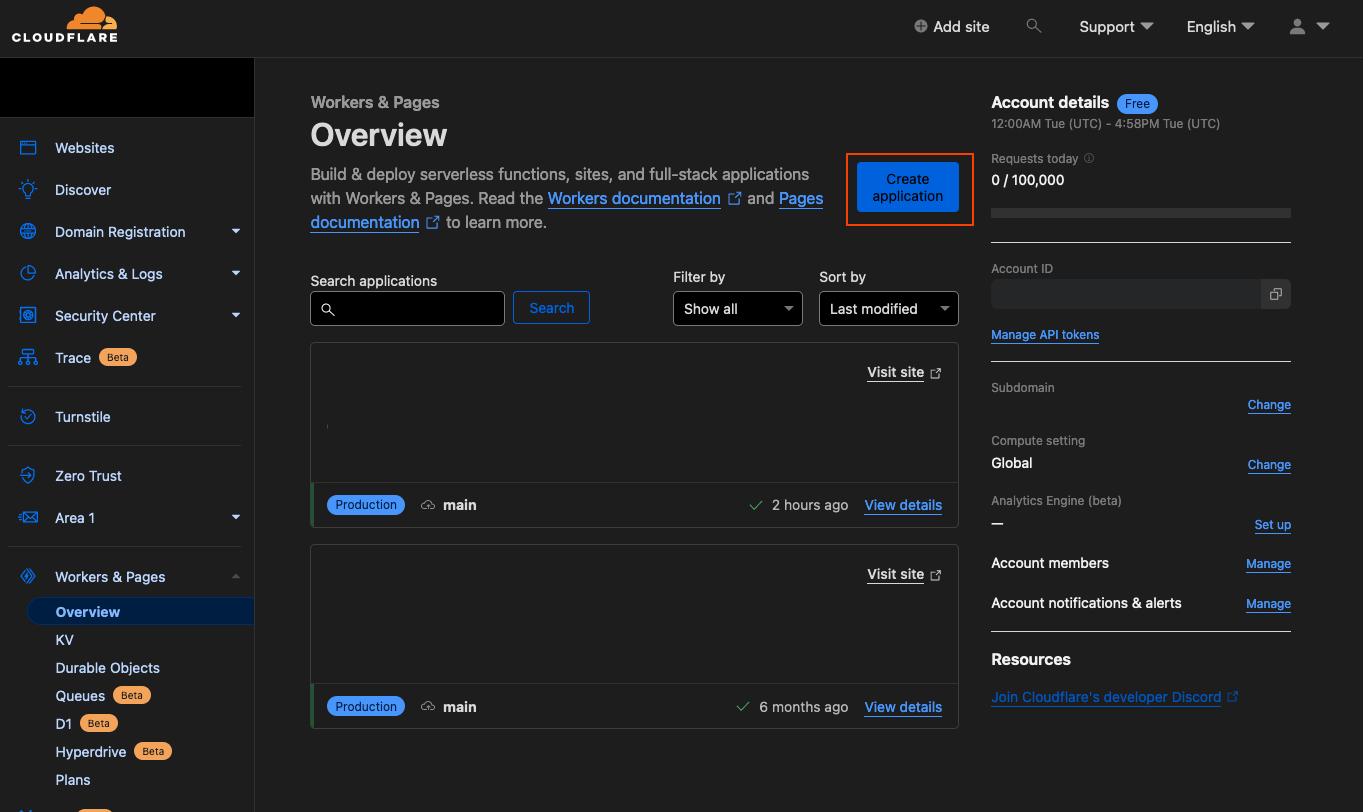1363x812 pixels.
Task: Click Manage next to Account notifications & alerts
Action: pos(1268,604)
